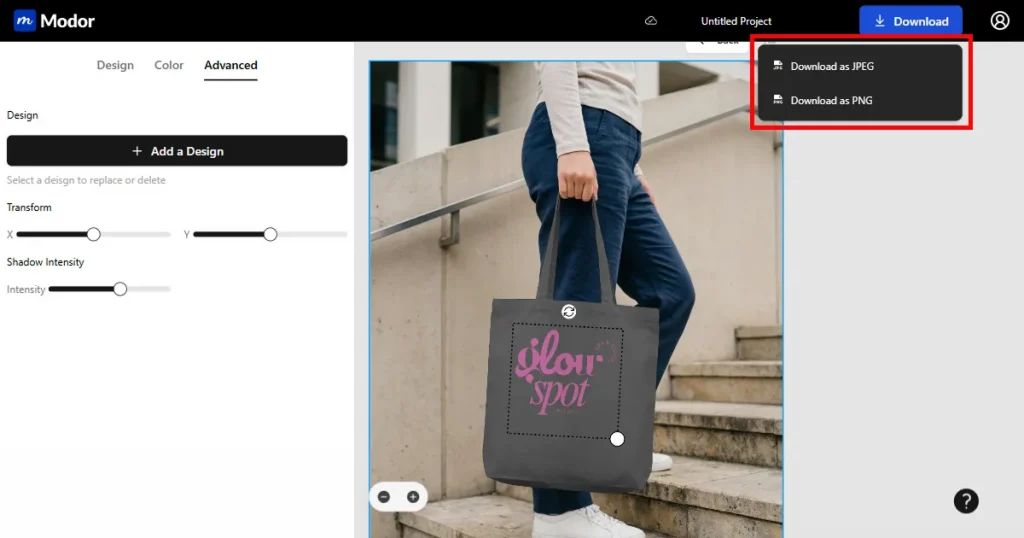Viewport: 1024px width, 538px height.
Task: Click the Shadow Intensity slider handle
Action: [120, 289]
